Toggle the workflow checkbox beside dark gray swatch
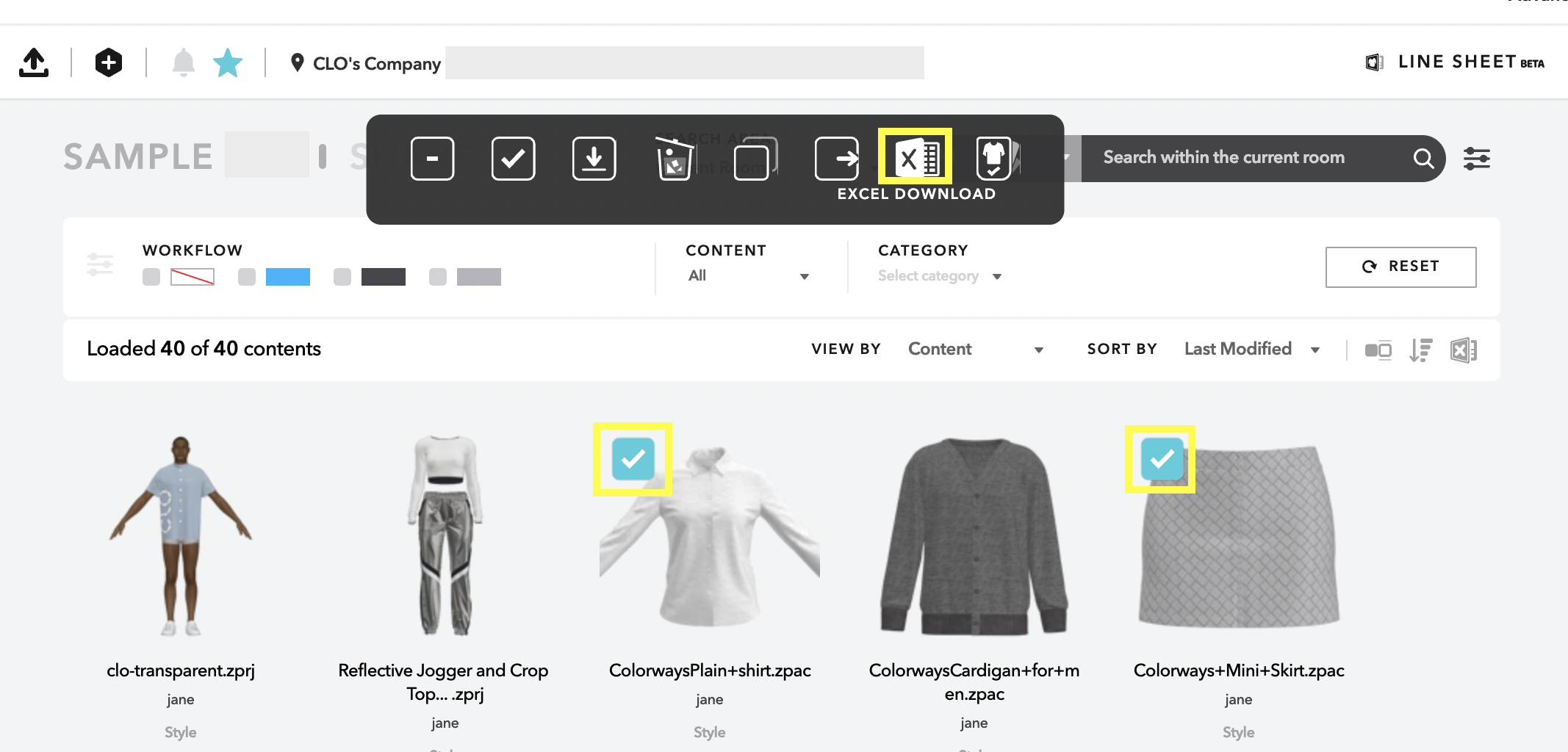Image resolution: width=1568 pixels, height=752 pixels. coord(342,277)
